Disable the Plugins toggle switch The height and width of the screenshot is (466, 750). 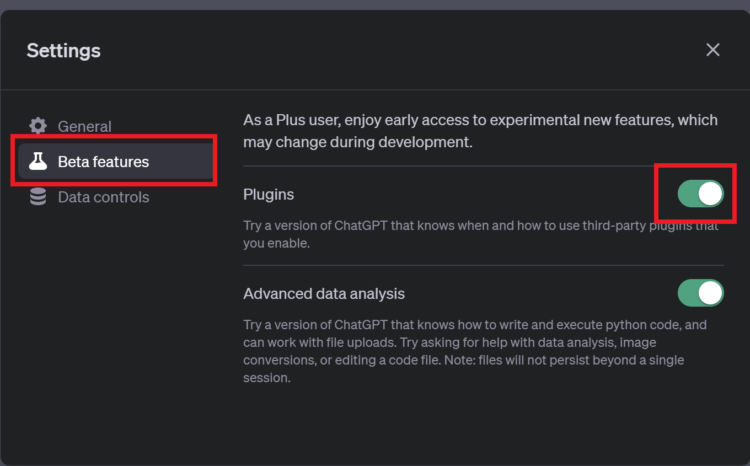pos(701,194)
